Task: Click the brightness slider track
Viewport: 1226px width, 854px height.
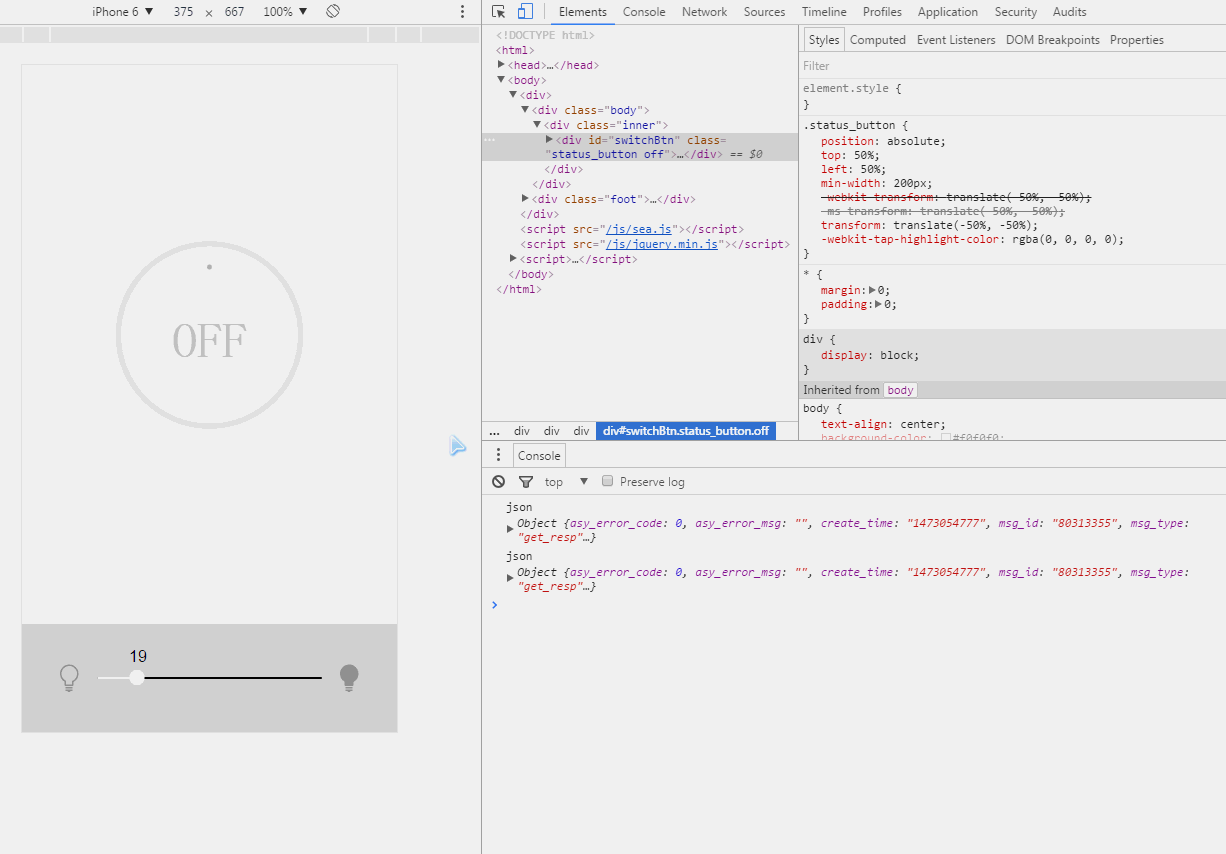Action: [x=210, y=678]
